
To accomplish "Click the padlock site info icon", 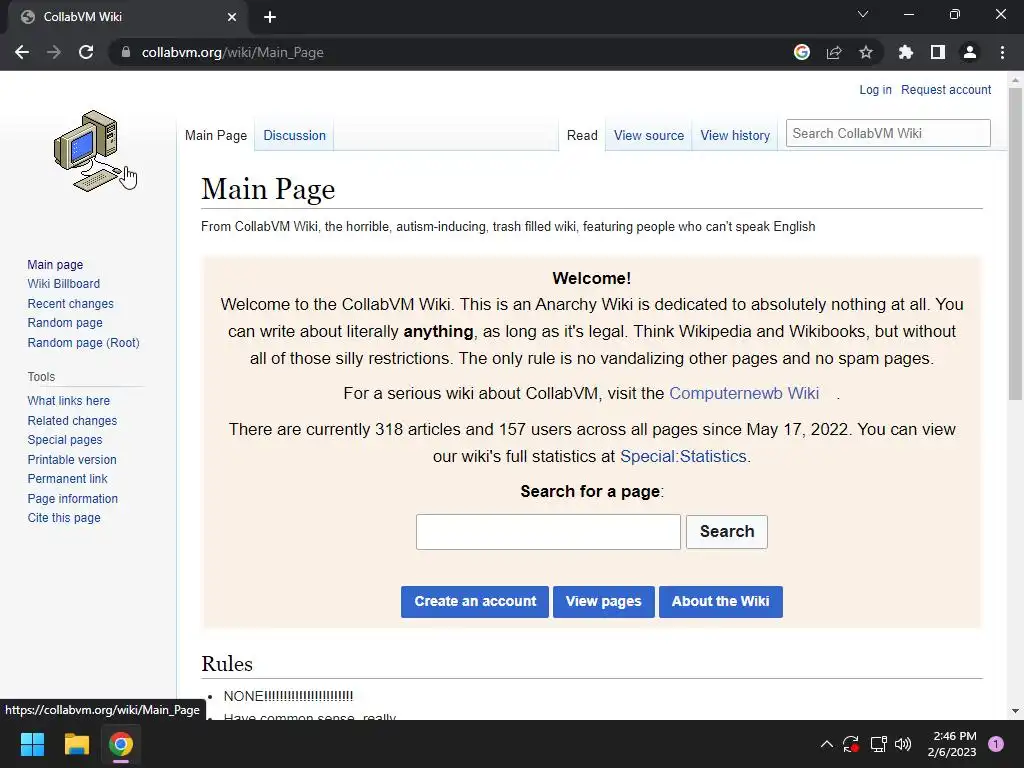I will 126,52.
